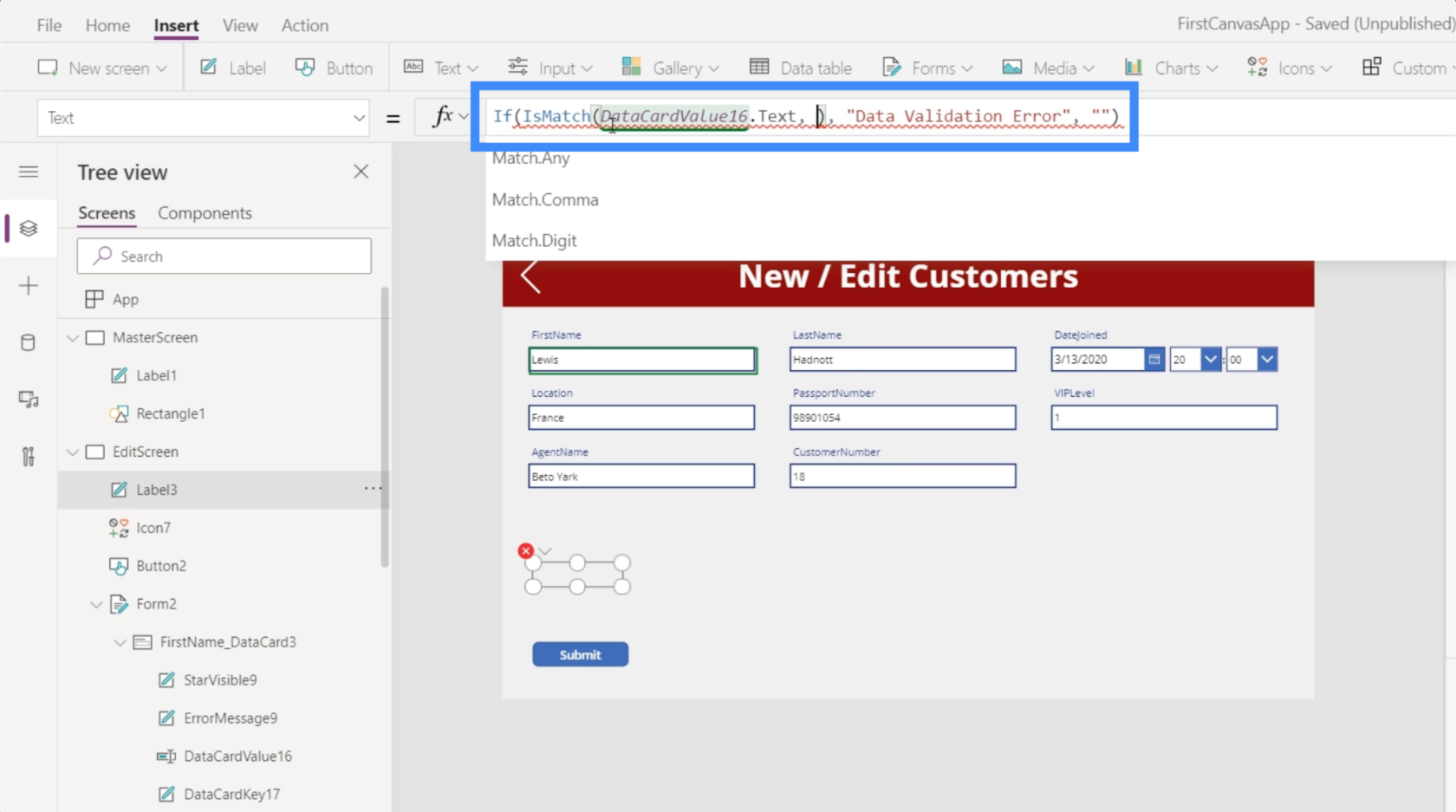Open the Tree view layers icon
The height and width of the screenshot is (812, 1456).
(29, 229)
